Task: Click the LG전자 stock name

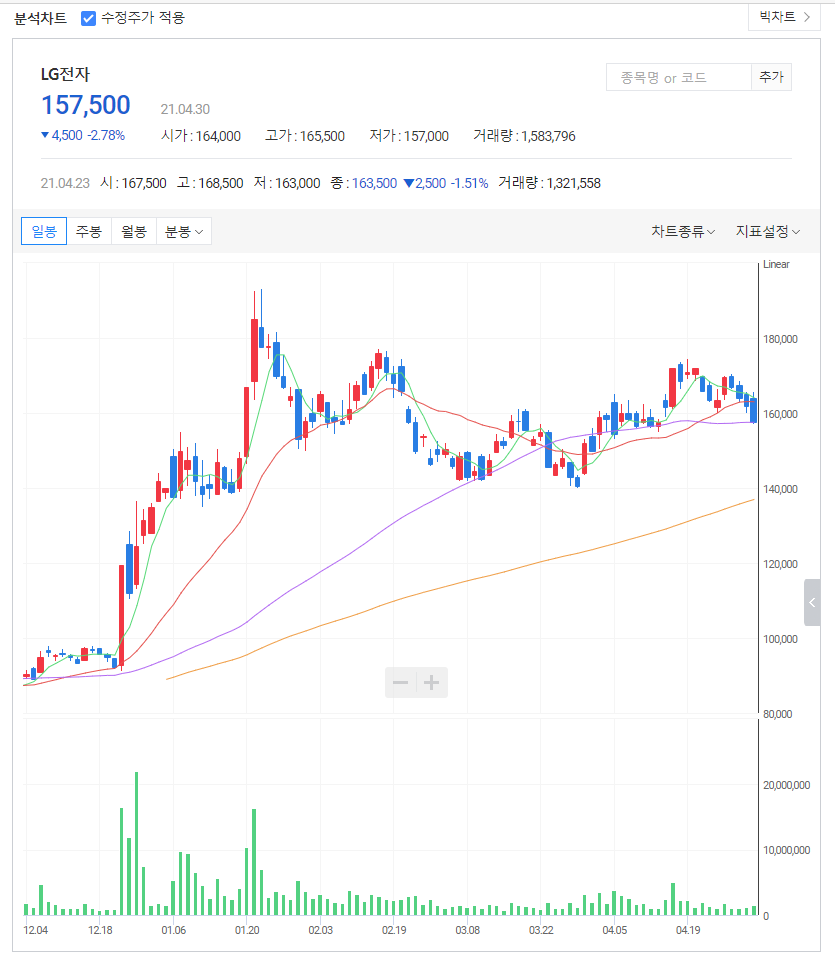Action: point(66,74)
